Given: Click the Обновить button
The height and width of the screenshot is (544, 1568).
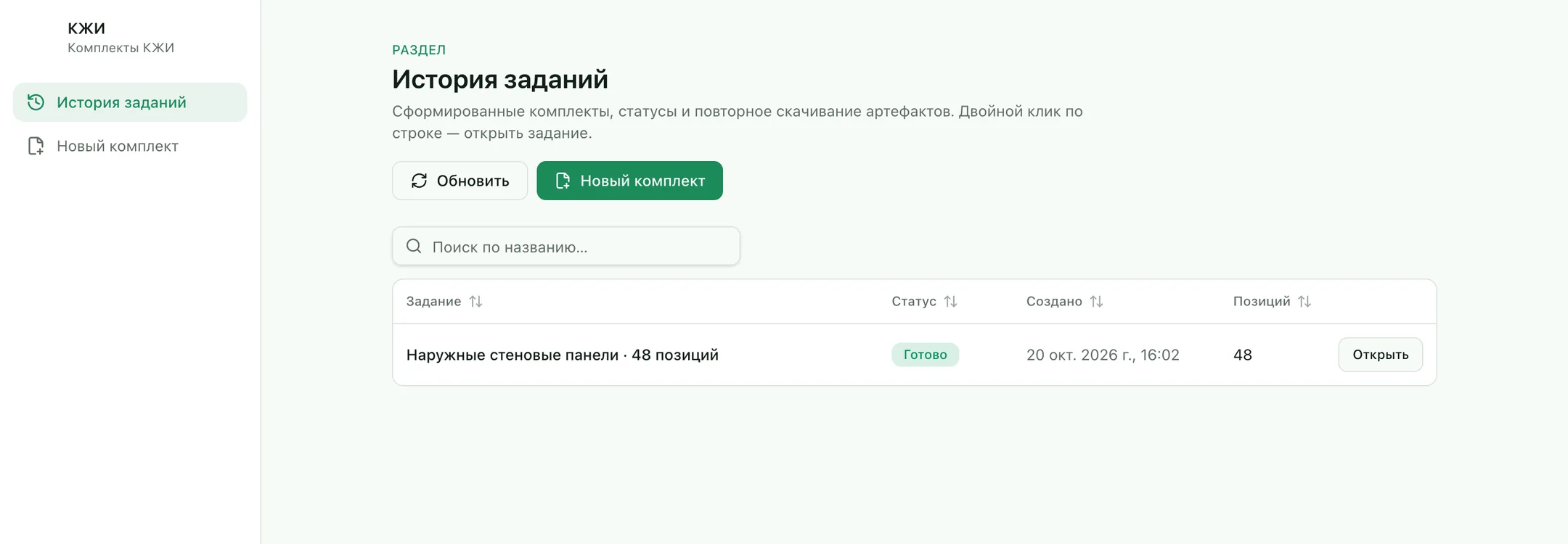Looking at the screenshot, I should (460, 181).
